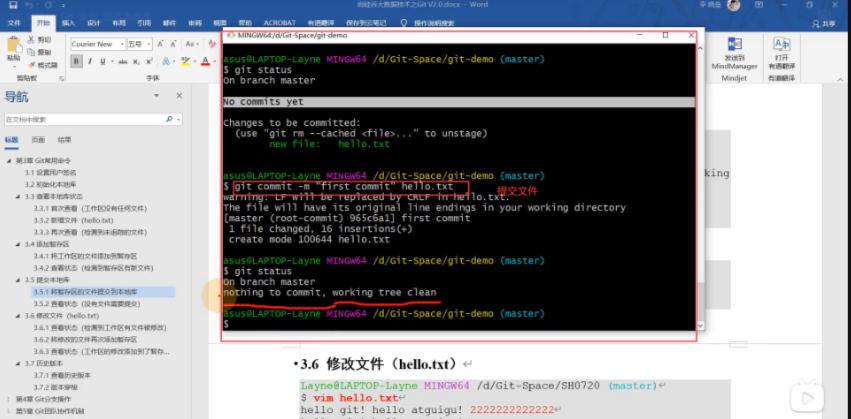
Task: Toggle Italic formatting
Action: pyautogui.click(x=89, y=61)
